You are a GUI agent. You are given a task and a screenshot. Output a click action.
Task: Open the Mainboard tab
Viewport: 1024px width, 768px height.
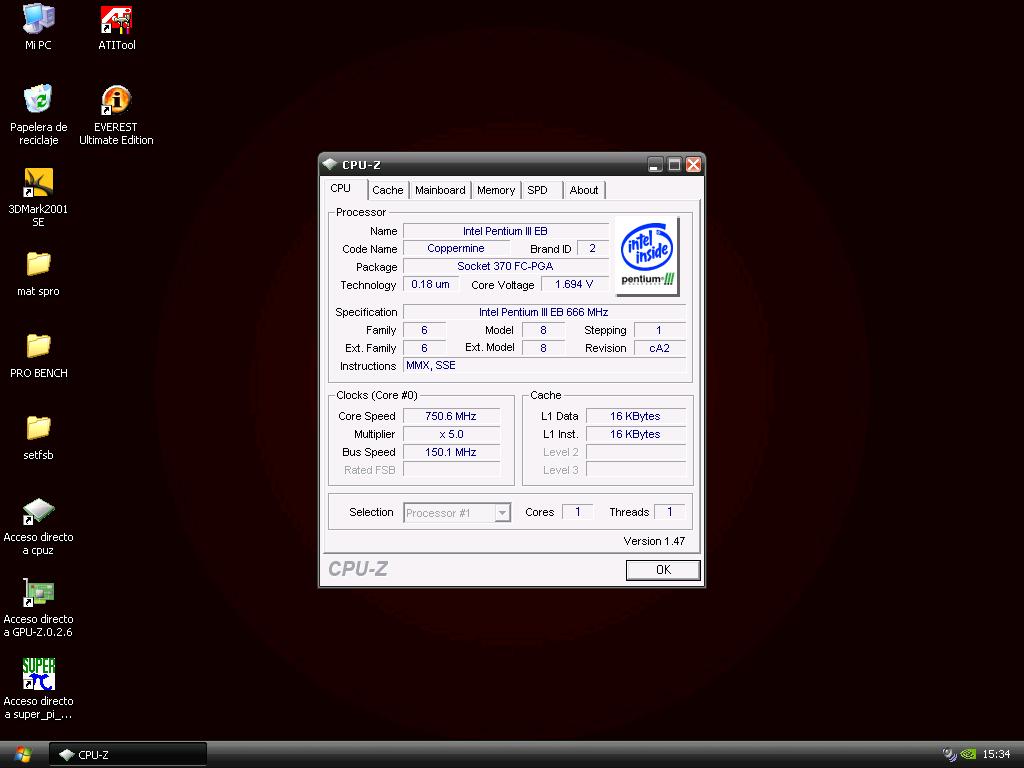(x=440, y=190)
